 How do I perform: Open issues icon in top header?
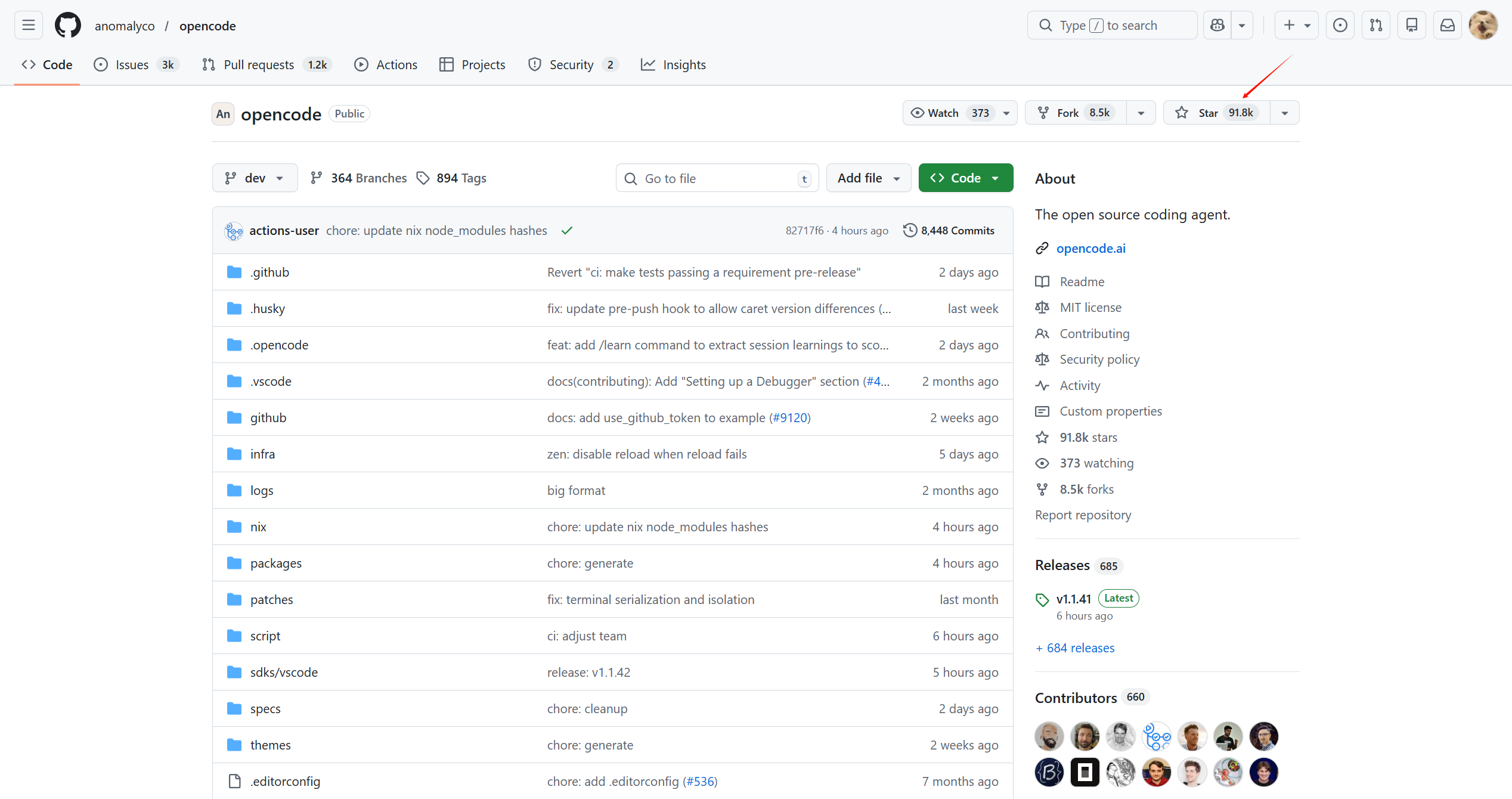tap(1340, 25)
